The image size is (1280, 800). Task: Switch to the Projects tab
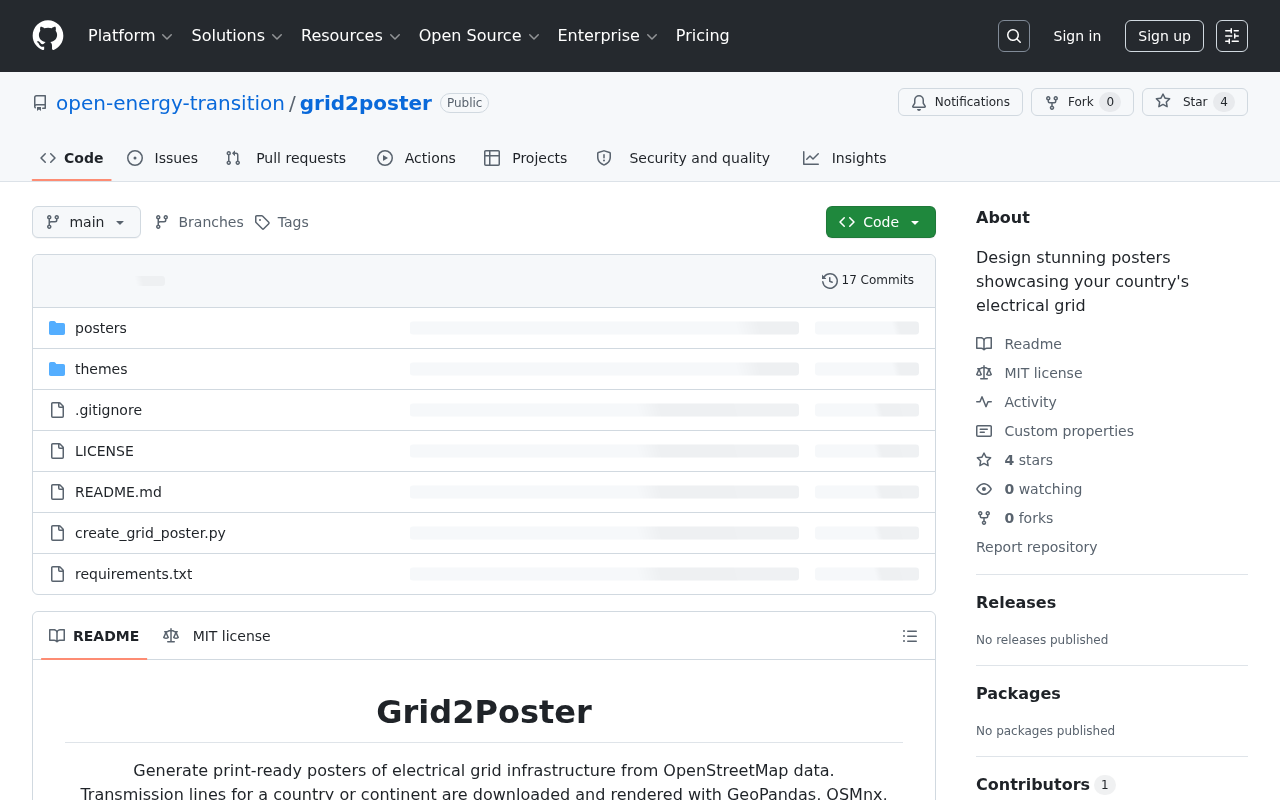pyautogui.click(x=526, y=158)
